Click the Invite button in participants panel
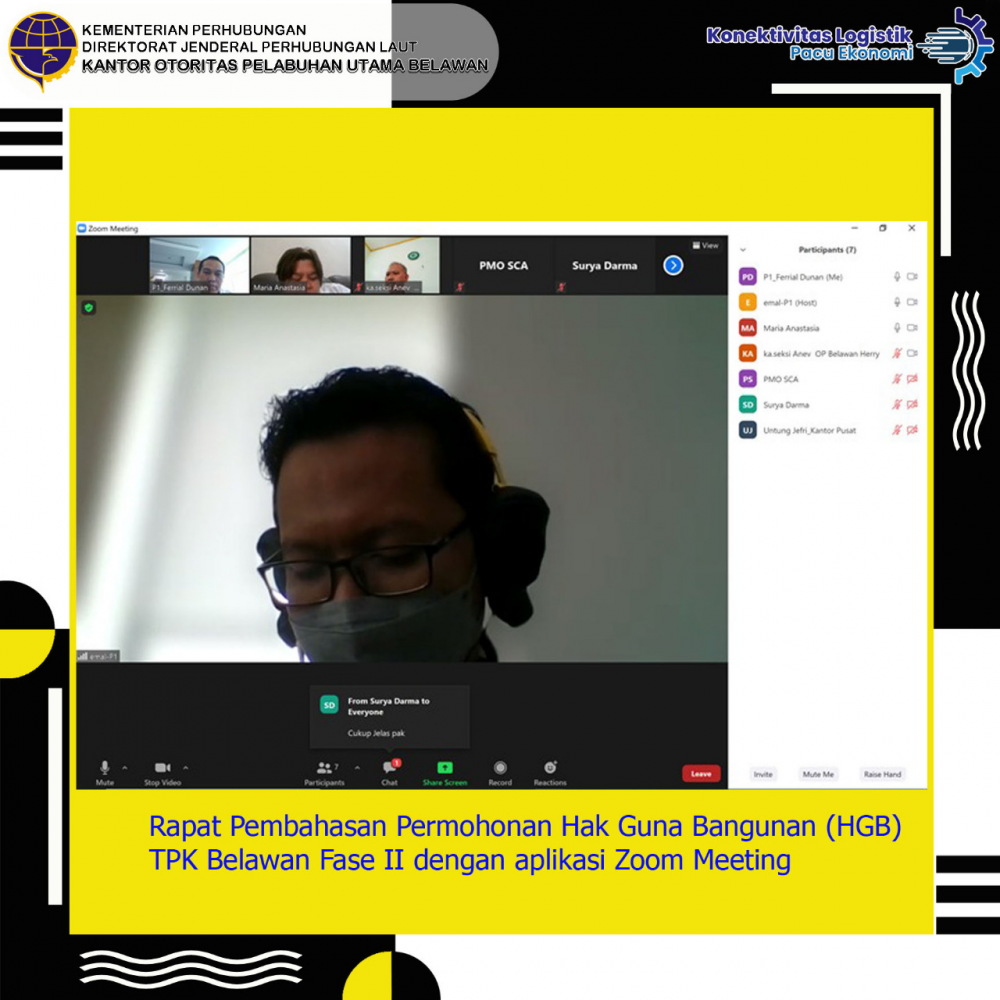Viewport: 1000px width, 1000px height. tap(763, 774)
